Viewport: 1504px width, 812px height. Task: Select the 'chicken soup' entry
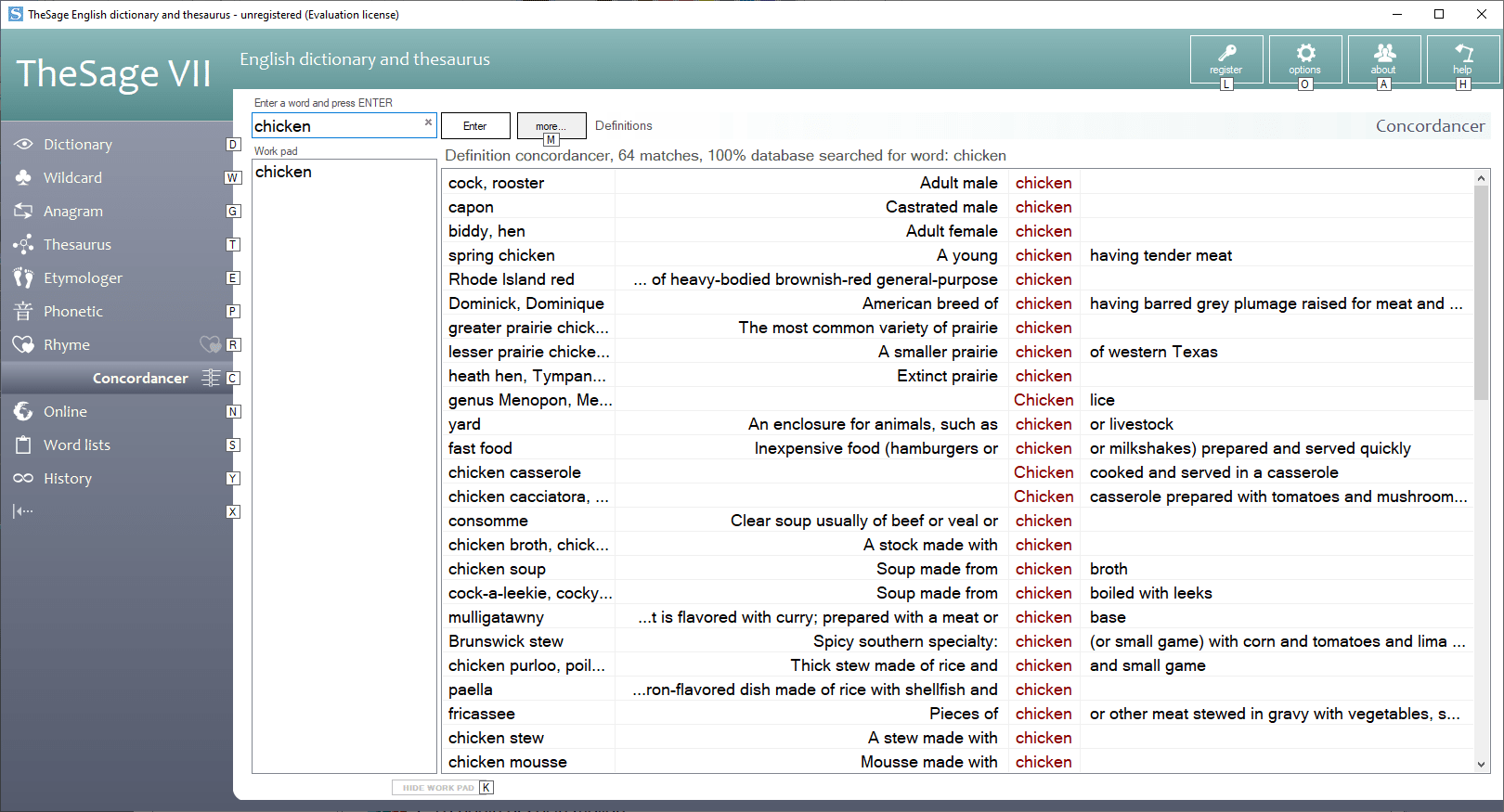(498, 569)
